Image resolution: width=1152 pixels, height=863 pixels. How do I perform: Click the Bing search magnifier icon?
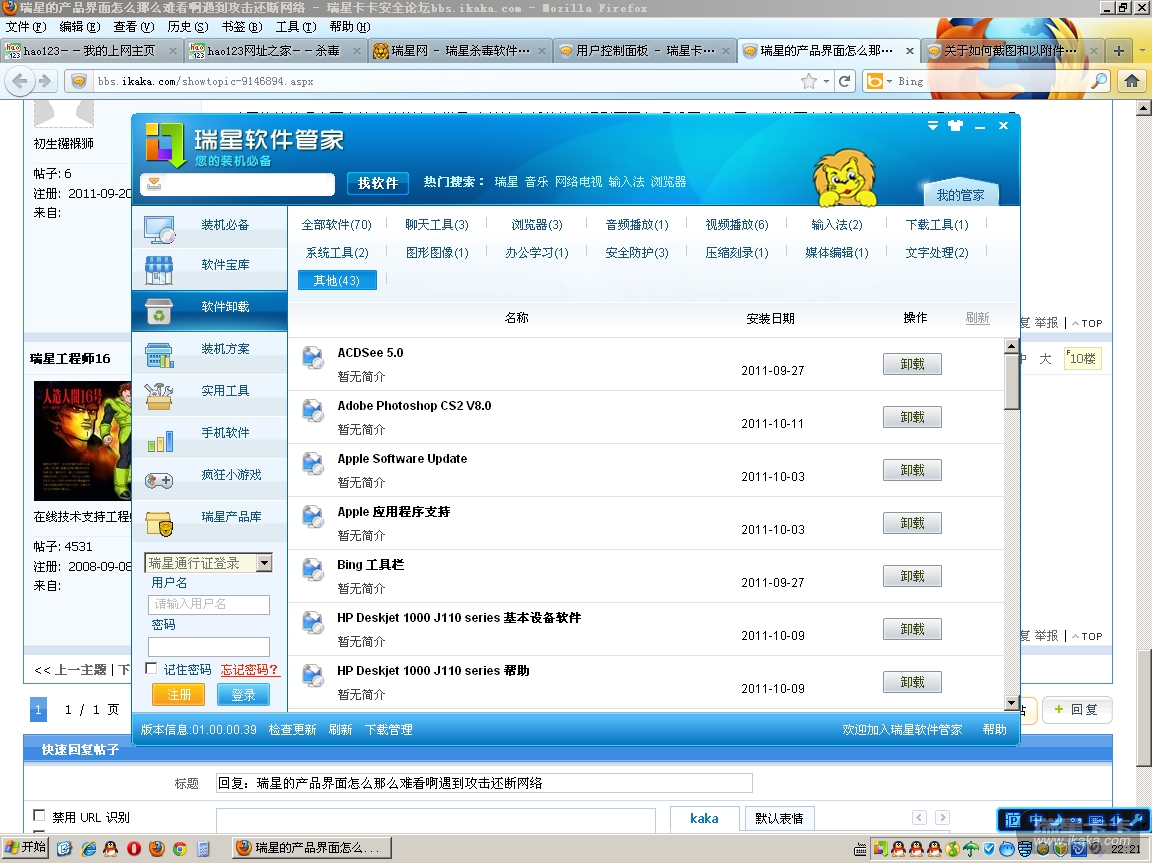pos(1099,81)
